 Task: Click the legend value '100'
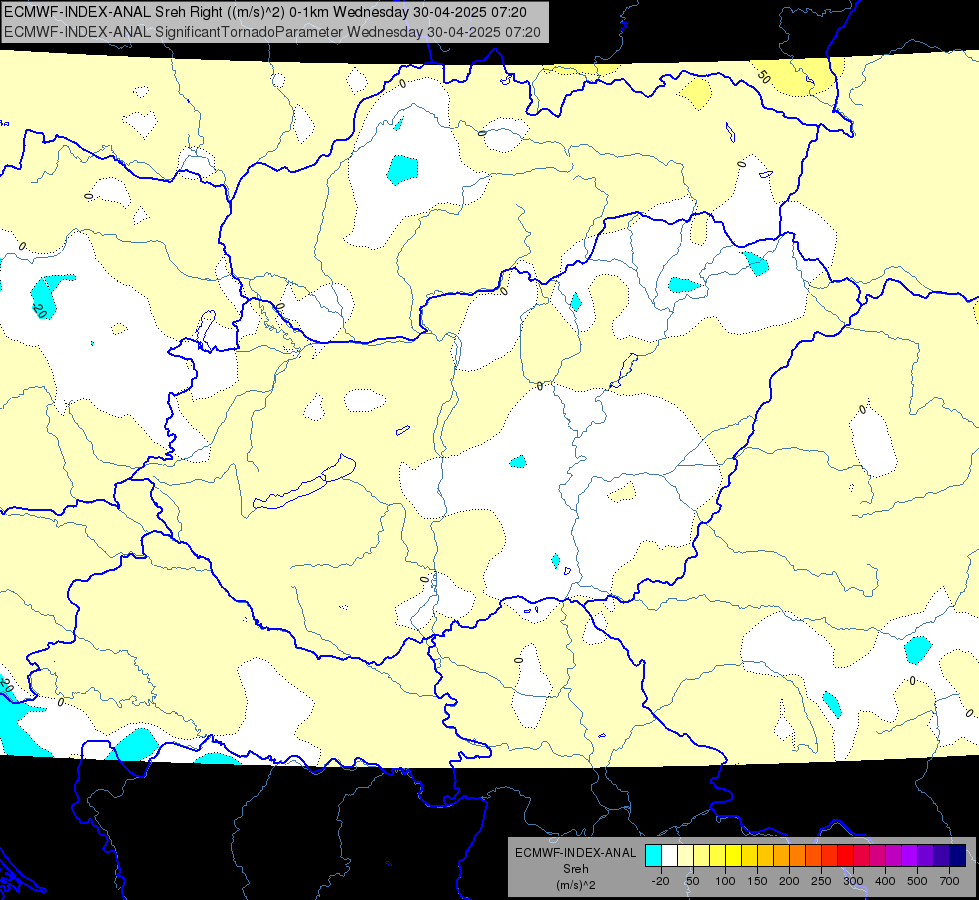click(x=725, y=881)
